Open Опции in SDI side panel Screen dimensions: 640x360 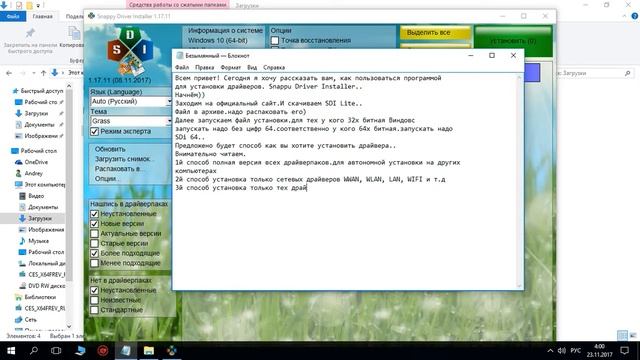pos(107,178)
